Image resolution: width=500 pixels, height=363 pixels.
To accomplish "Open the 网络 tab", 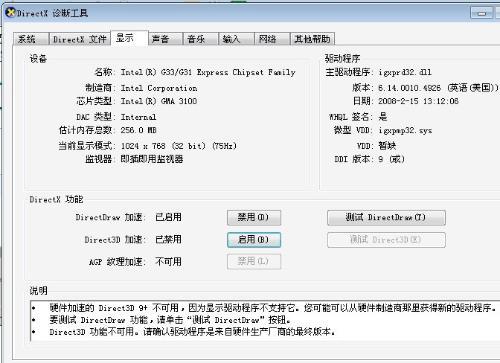I will 272,39.
